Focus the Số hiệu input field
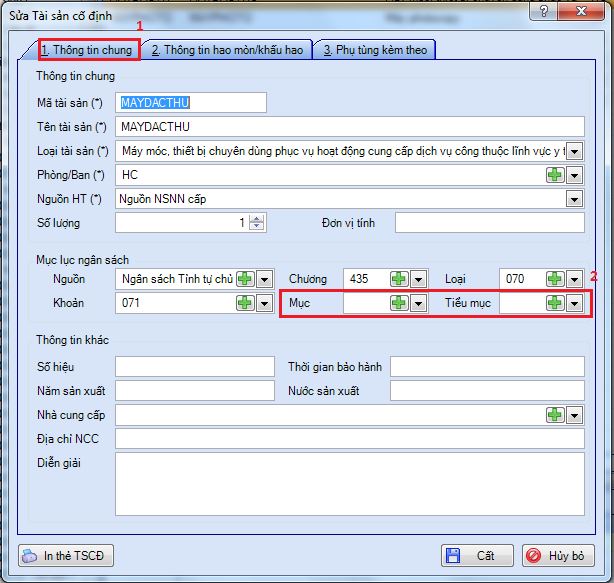 pos(195,366)
